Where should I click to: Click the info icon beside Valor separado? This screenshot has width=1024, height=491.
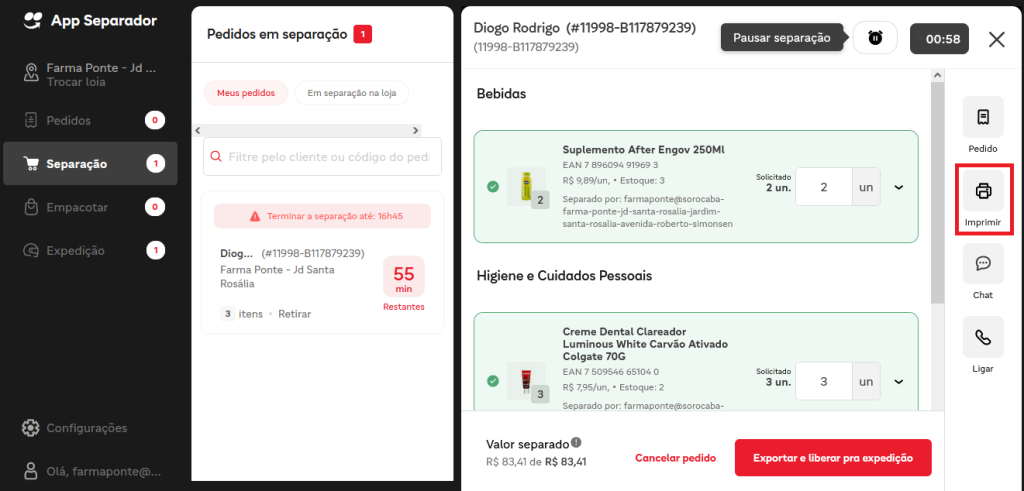[x=575, y=443]
